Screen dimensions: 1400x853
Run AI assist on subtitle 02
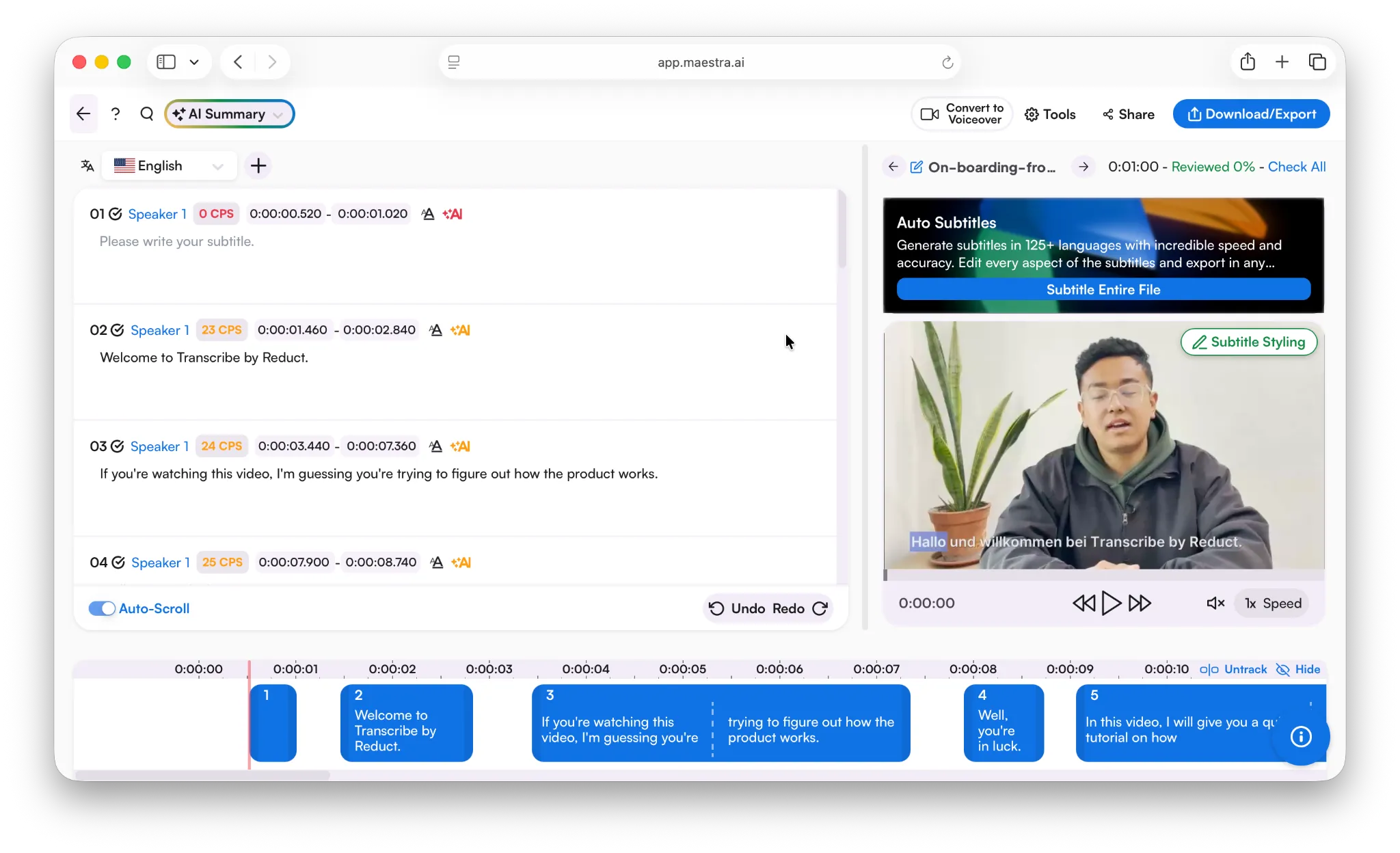point(460,330)
